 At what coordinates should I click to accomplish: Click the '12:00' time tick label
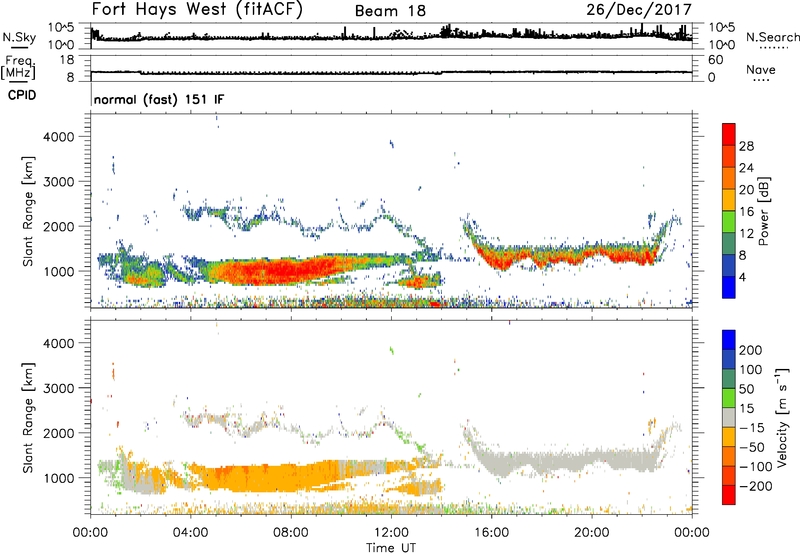coord(391,533)
